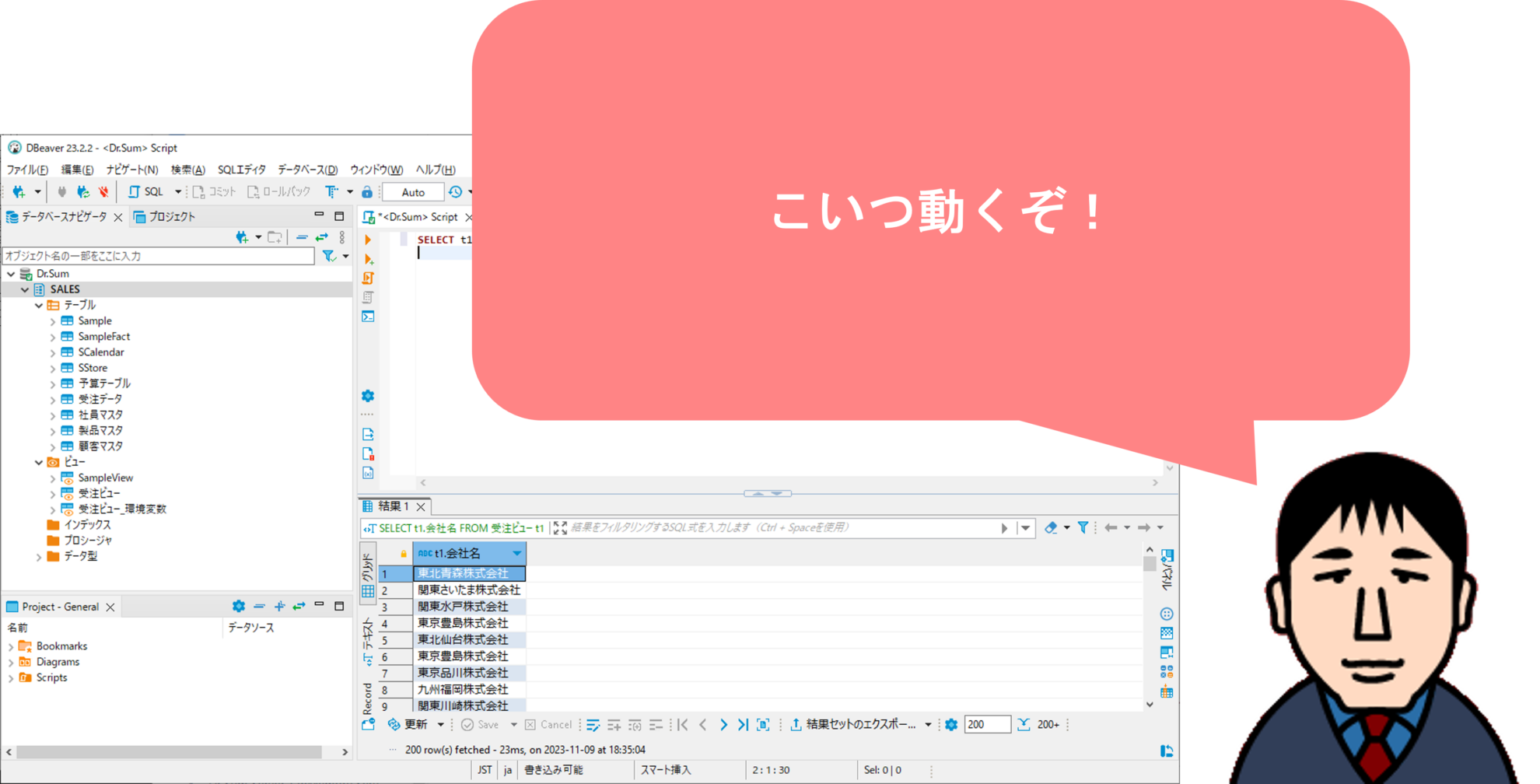Execute the SQL statement with the orange arrow

367,240
